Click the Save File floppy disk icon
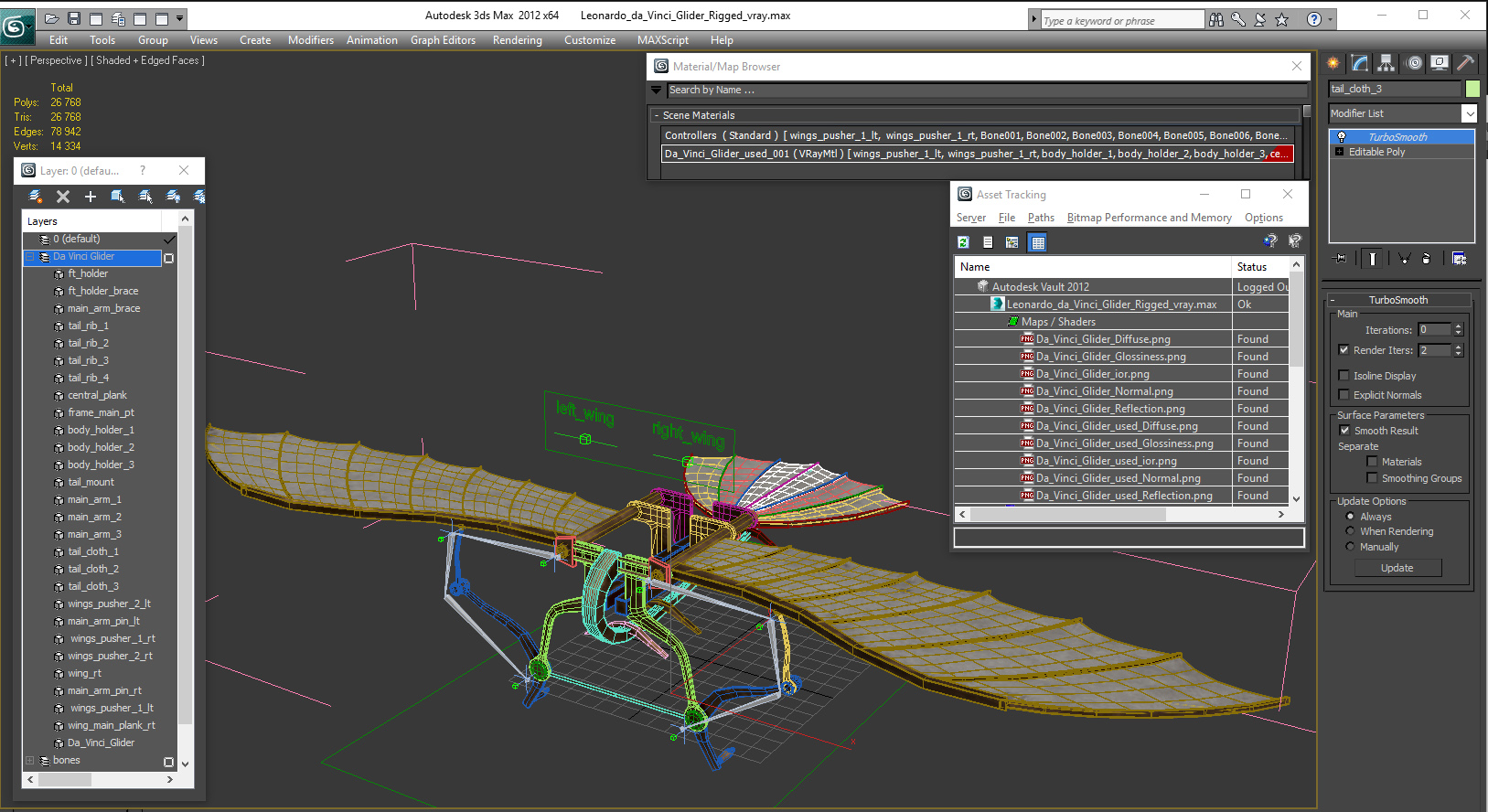Image resolution: width=1488 pixels, height=812 pixels. (x=74, y=17)
